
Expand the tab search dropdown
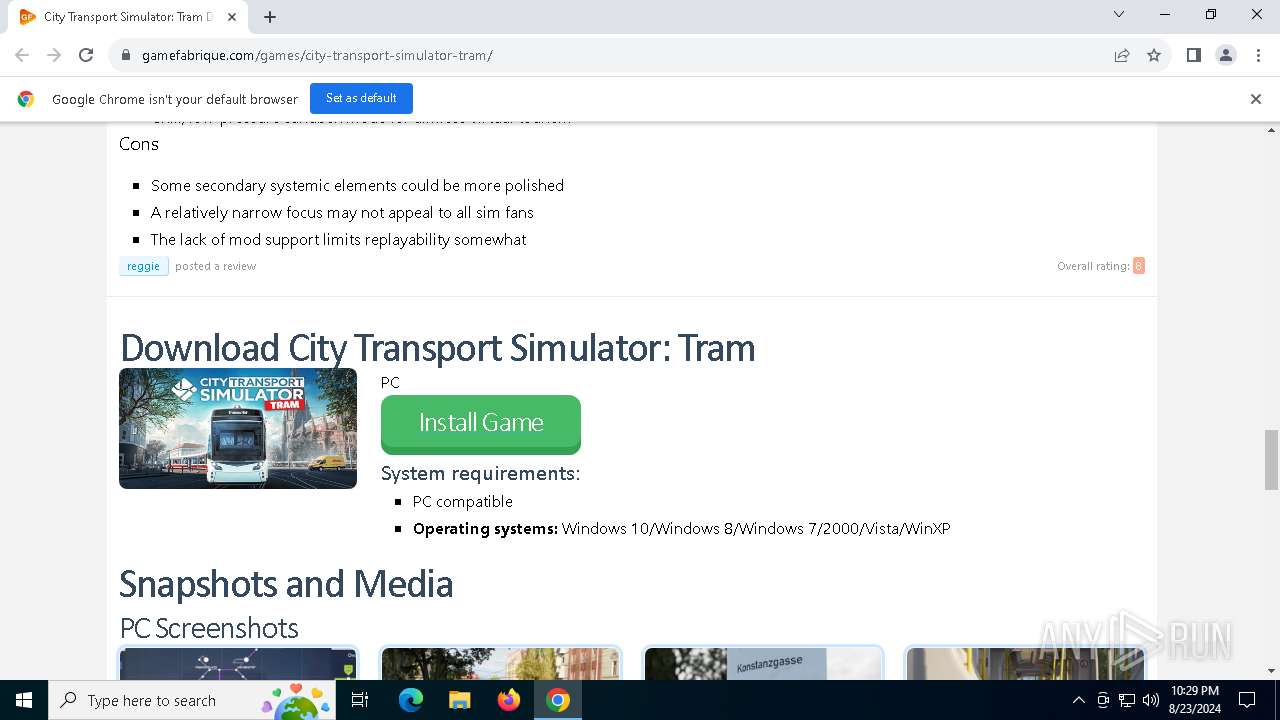pyautogui.click(x=1119, y=14)
